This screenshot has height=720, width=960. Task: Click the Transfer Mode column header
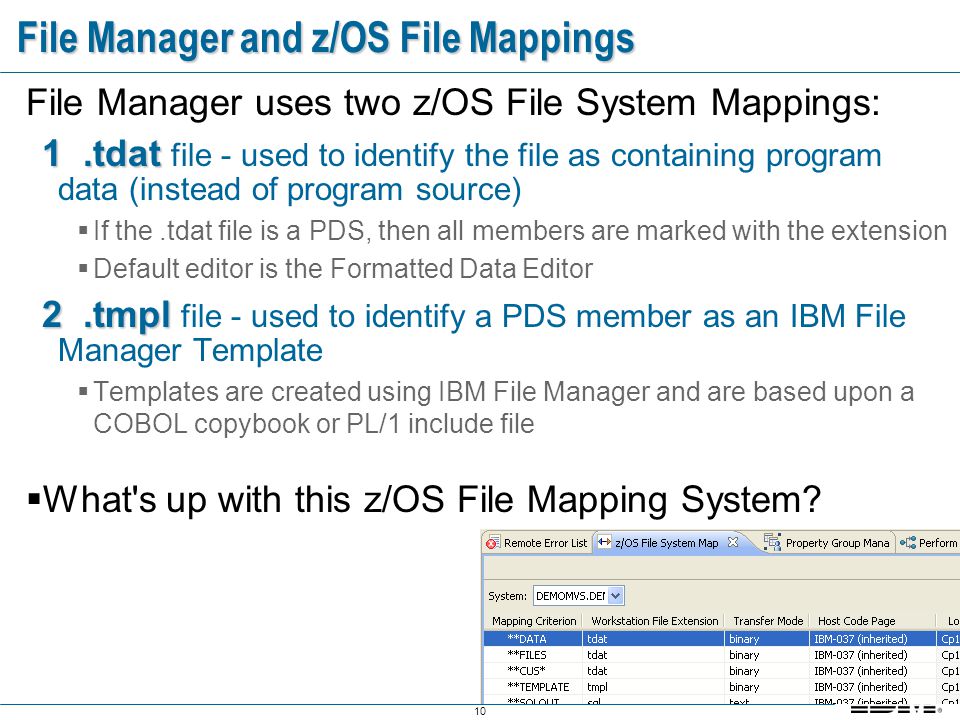pyautogui.click(x=768, y=621)
